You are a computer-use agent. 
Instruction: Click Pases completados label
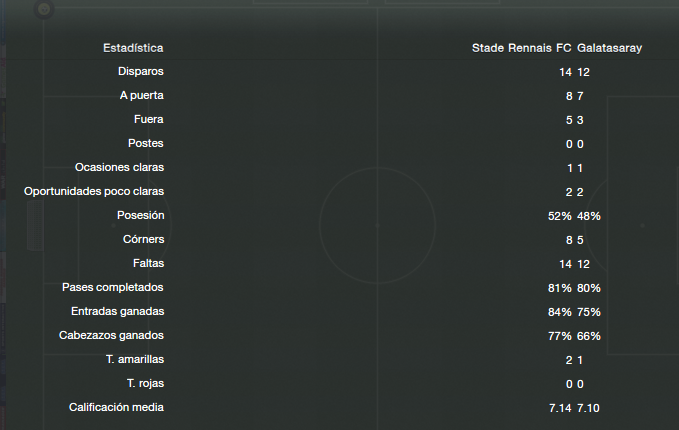tap(113, 288)
